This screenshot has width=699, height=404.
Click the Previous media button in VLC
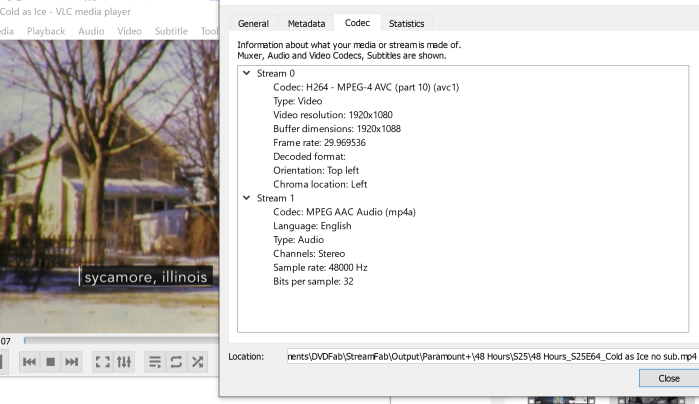[29, 362]
